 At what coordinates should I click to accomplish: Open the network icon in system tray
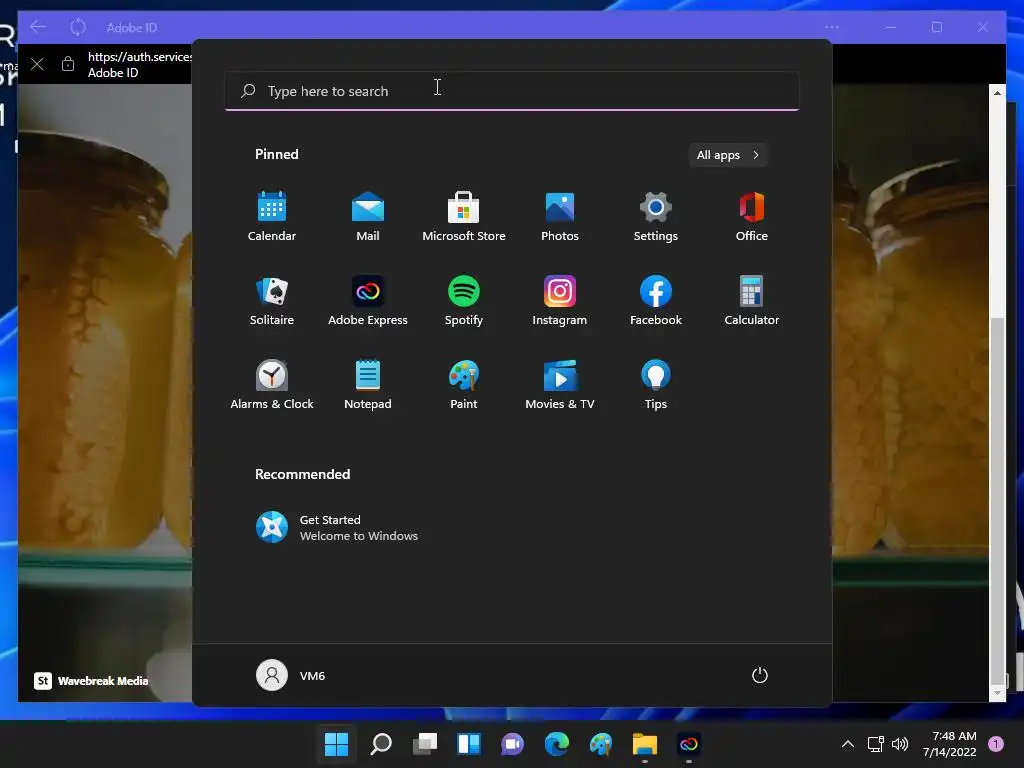876,744
